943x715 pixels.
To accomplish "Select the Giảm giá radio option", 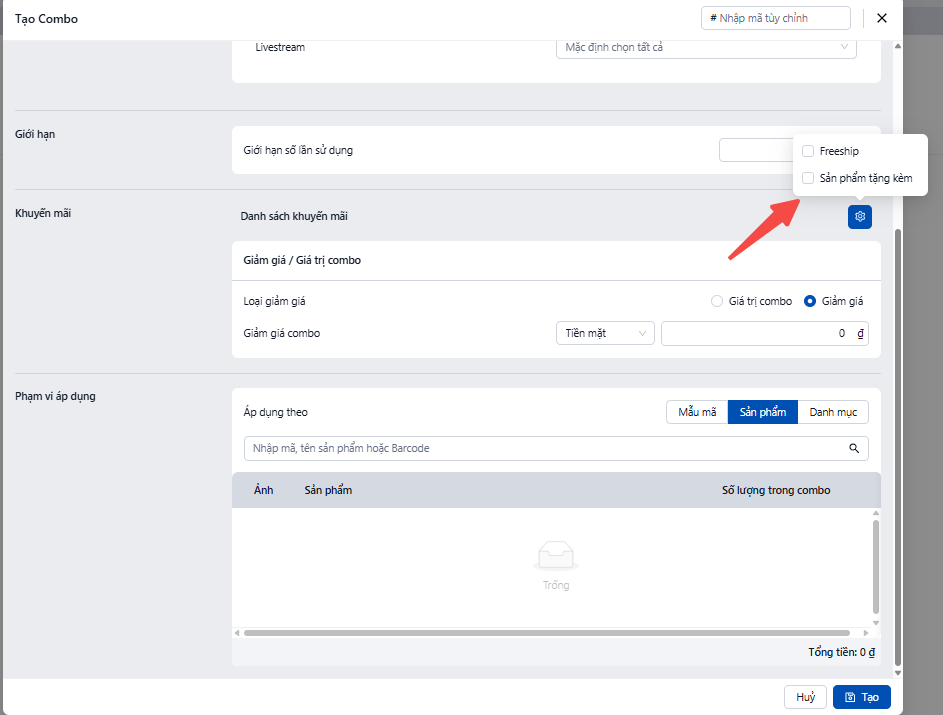I will 810,301.
